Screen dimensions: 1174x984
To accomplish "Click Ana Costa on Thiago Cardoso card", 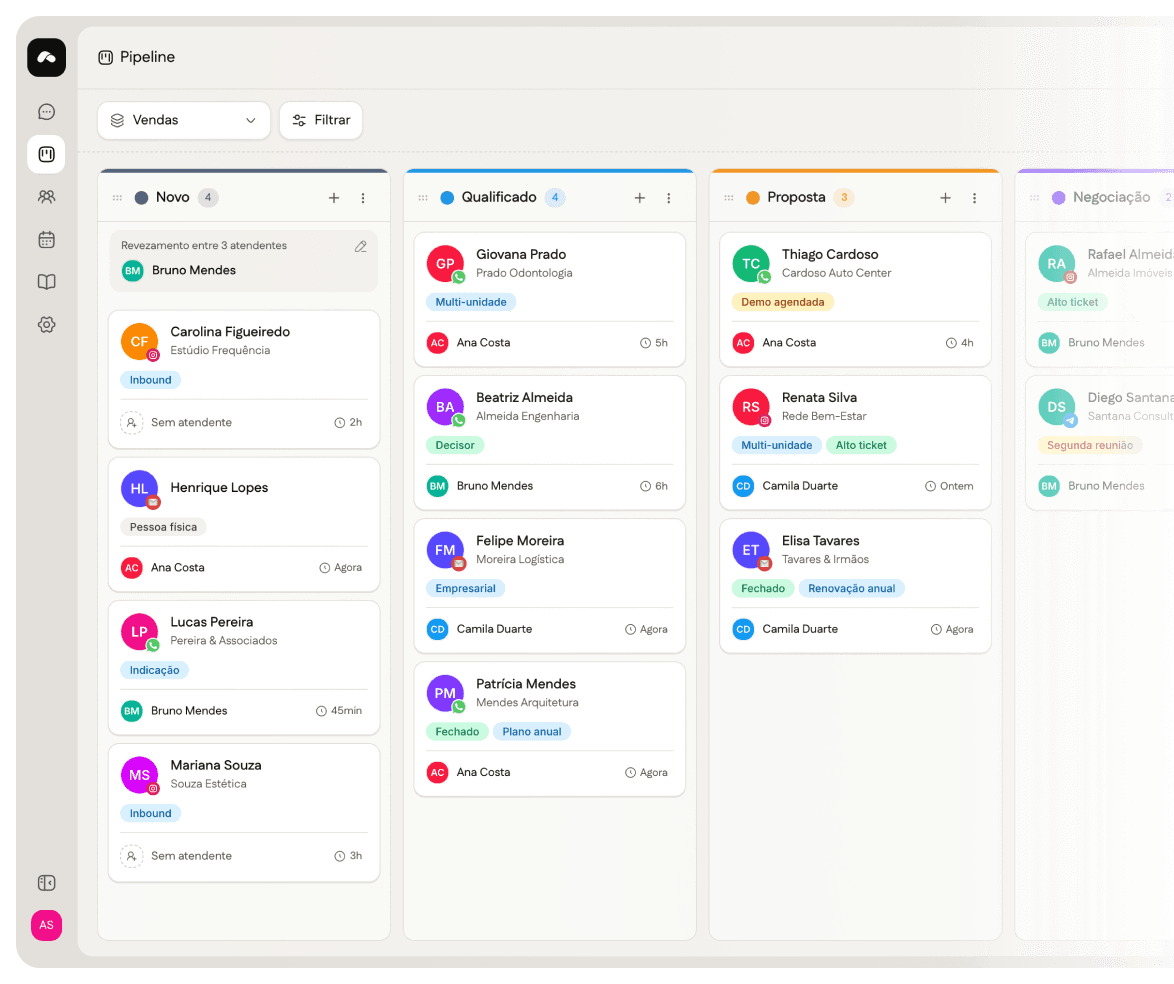I will pyautogui.click(x=789, y=342).
